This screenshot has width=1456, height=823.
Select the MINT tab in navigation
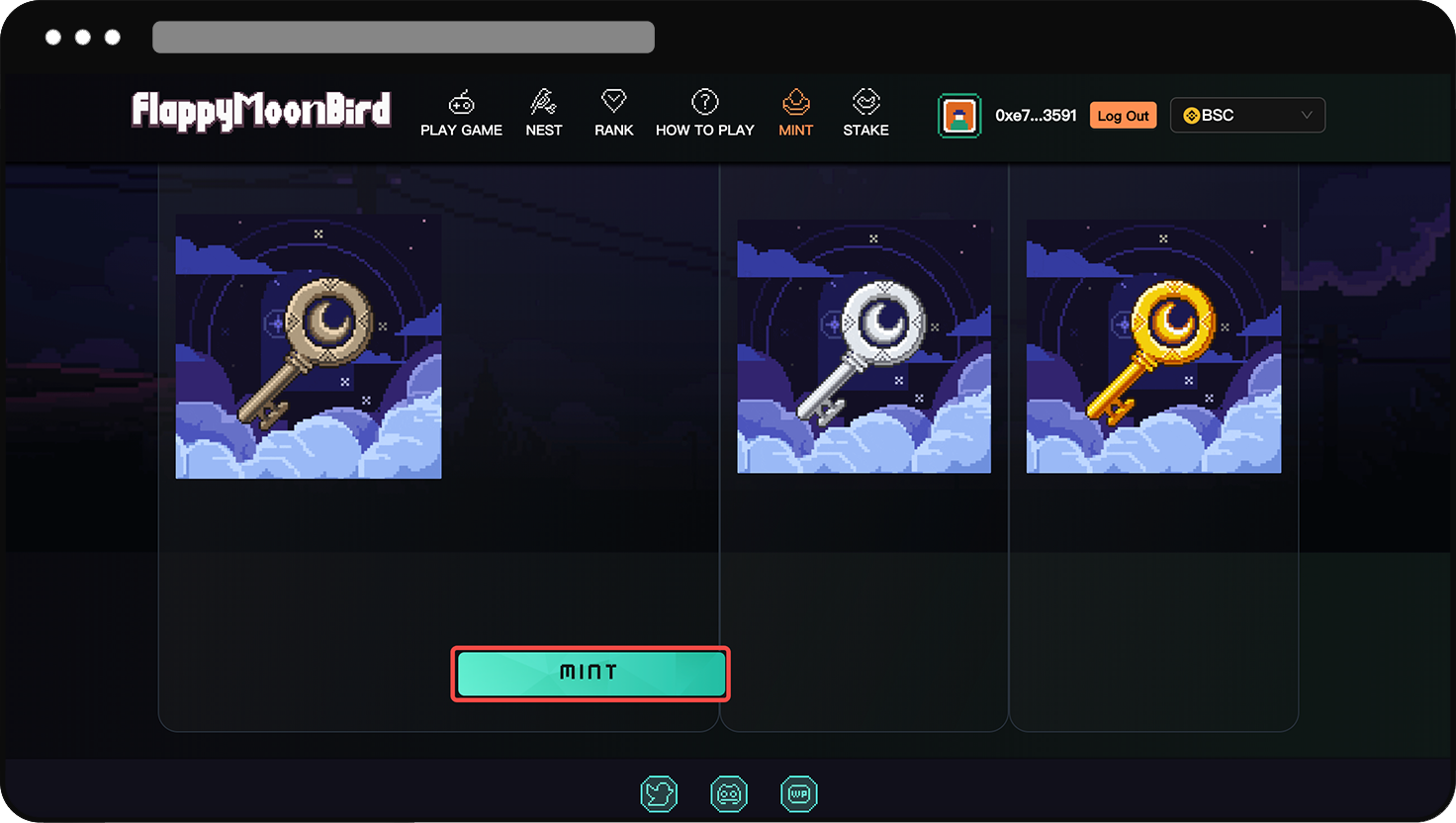point(795,130)
